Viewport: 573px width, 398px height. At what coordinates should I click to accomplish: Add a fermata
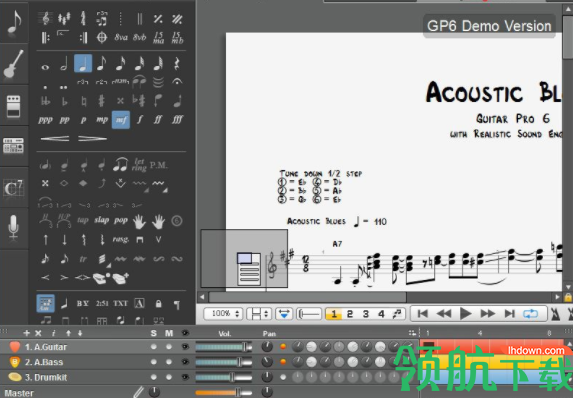tap(177, 82)
